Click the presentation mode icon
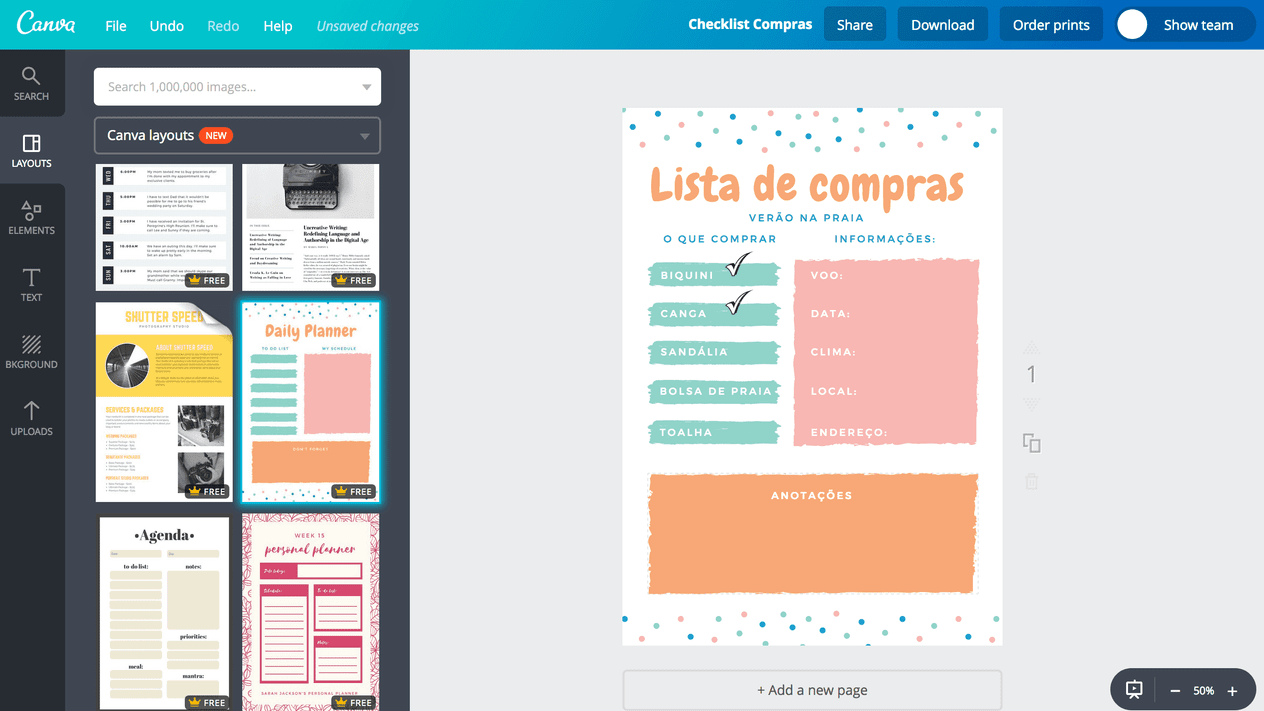This screenshot has width=1264, height=711. [1134, 690]
